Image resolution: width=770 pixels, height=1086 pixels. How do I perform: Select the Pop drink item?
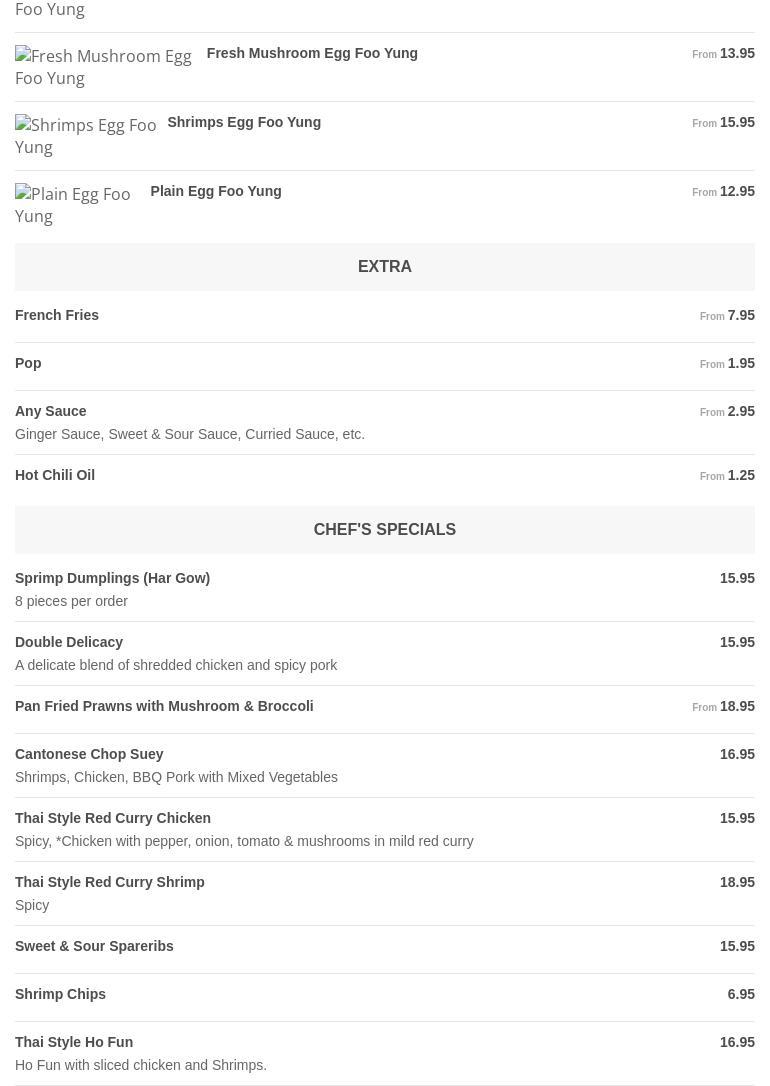coord(28,363)
